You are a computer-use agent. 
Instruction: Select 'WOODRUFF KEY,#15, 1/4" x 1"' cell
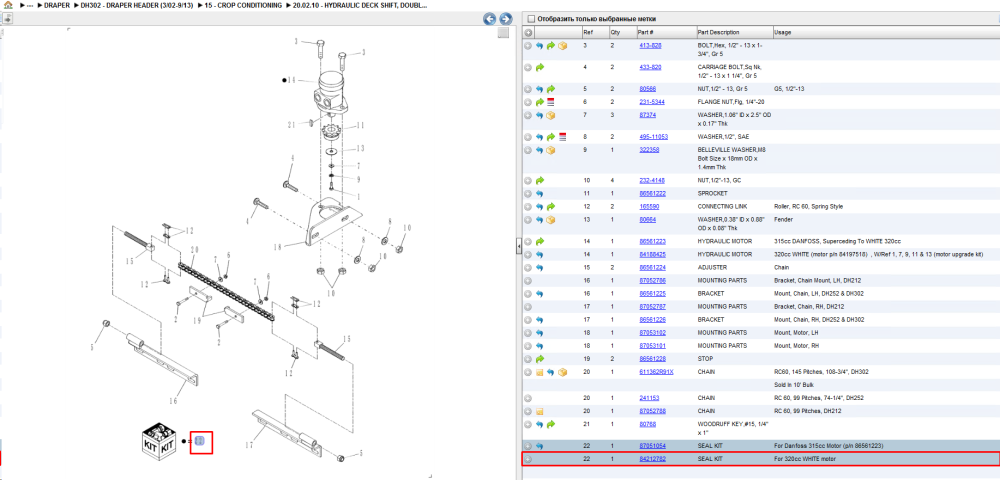click(x=733, y=428)
